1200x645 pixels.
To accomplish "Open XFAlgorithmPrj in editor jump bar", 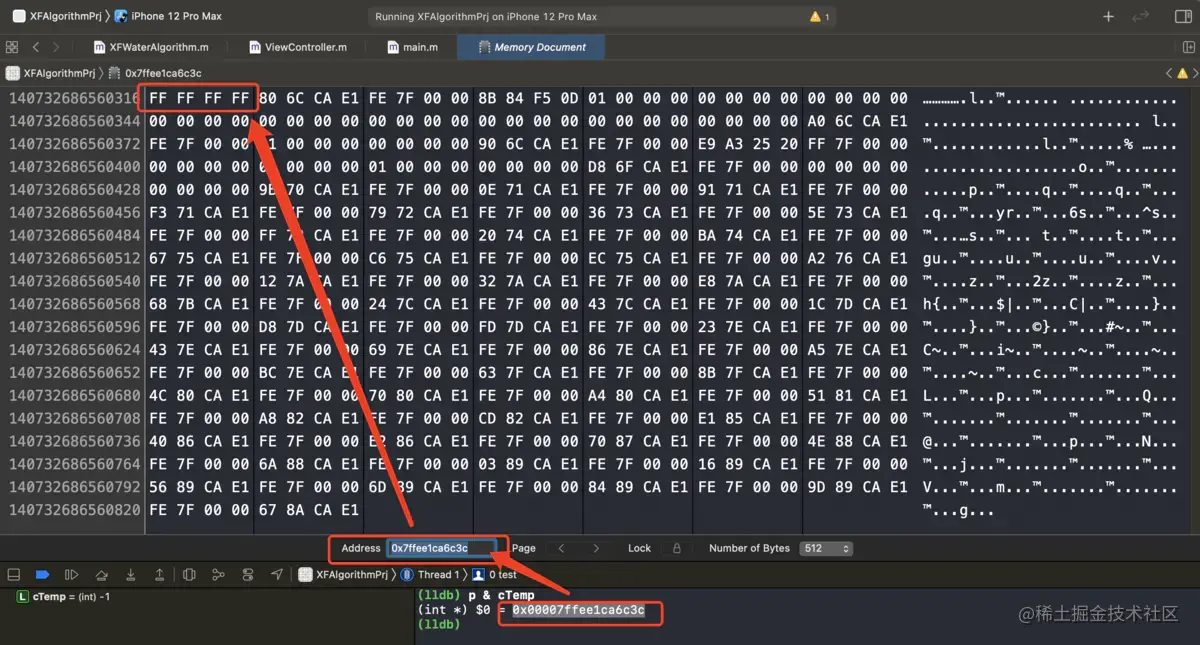I will point(51,73).
